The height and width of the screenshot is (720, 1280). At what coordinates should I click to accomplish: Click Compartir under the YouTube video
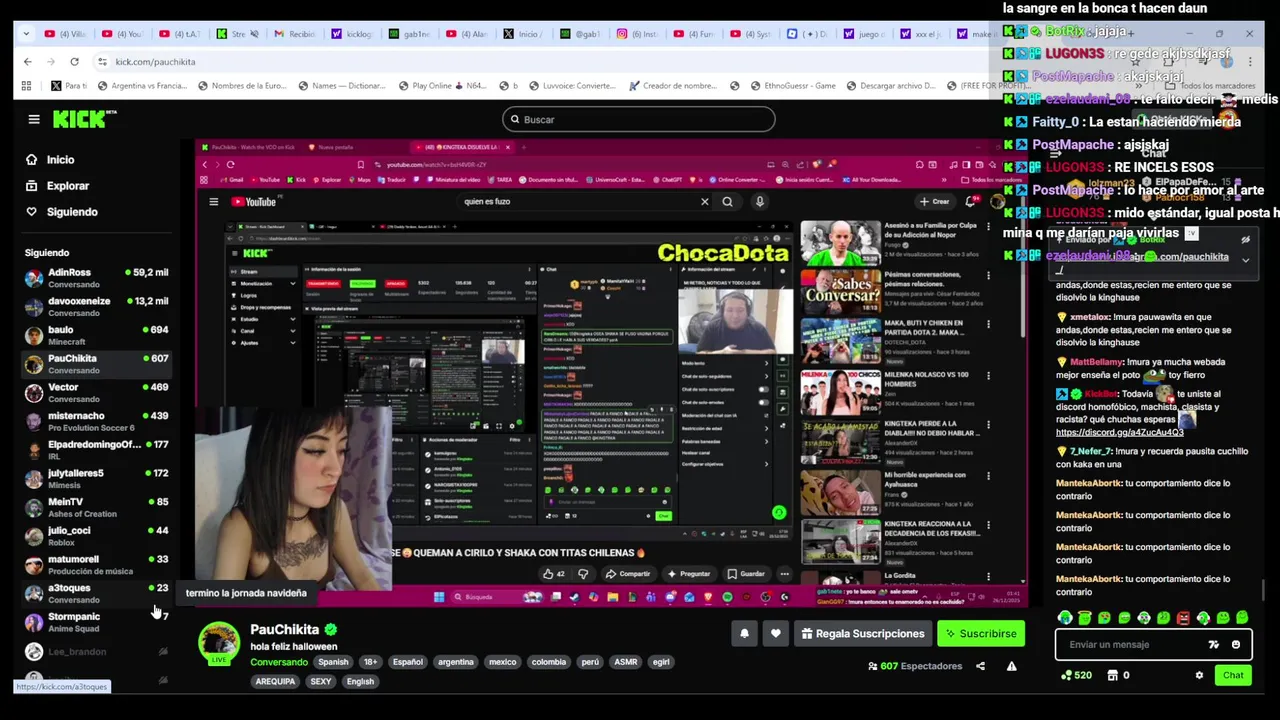coord(628,574)
